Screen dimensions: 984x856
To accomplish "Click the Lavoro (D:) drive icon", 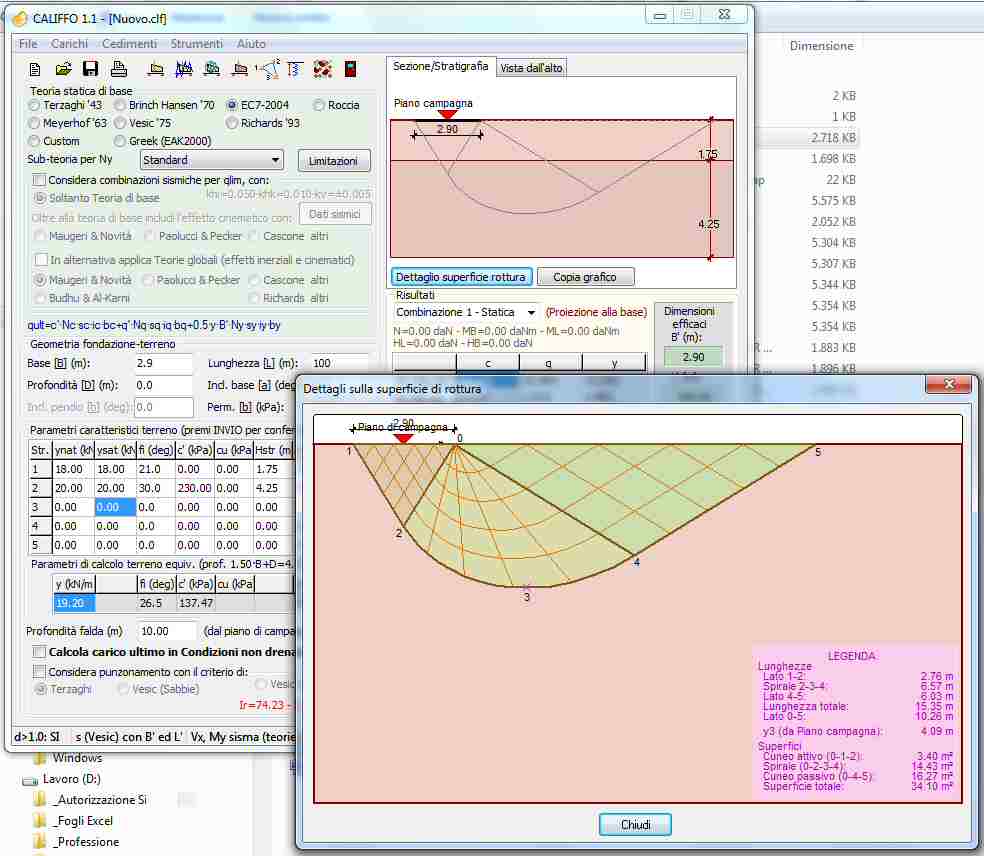I will [29, 781].
